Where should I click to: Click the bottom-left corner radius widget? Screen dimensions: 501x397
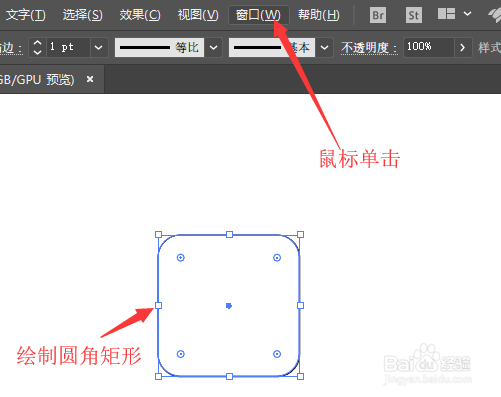(181, 354)
